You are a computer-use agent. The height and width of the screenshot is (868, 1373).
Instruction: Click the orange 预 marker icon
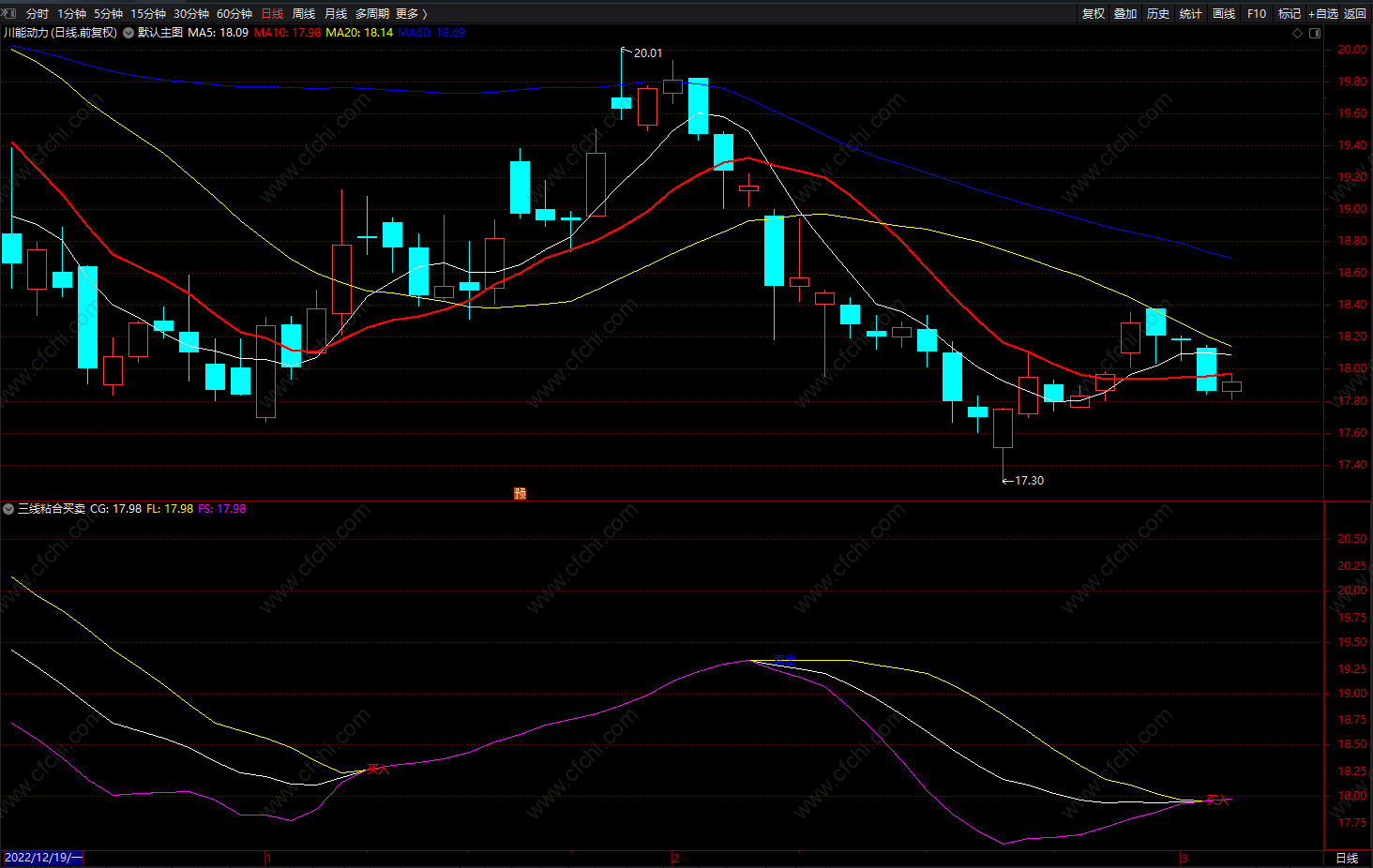pyautogui.click(x=521, y=494)
